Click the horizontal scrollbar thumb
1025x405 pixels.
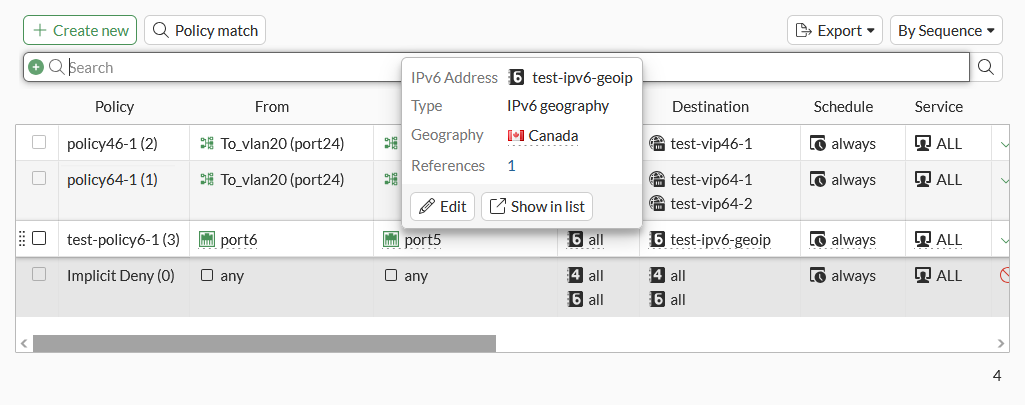click(x=264, y=343)
